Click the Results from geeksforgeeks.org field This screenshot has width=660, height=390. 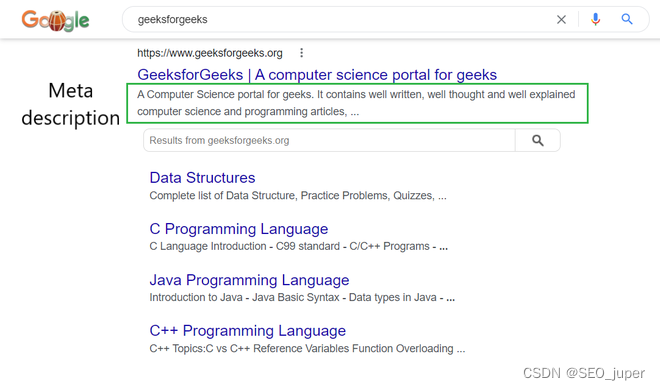click(329, 141)
